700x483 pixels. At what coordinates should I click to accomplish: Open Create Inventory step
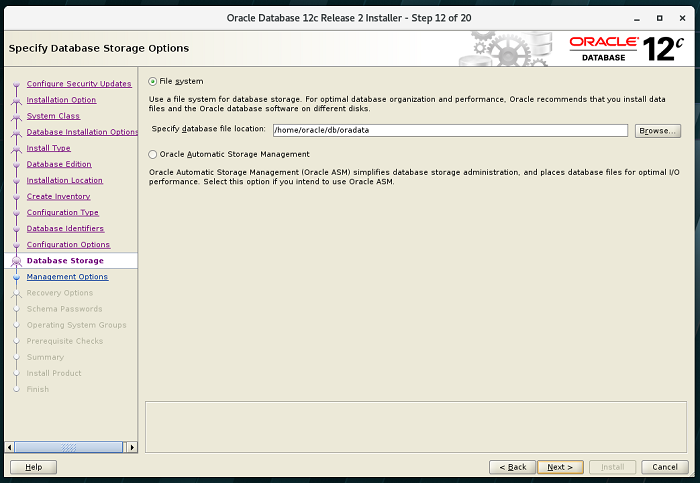[x=58, y=196]
